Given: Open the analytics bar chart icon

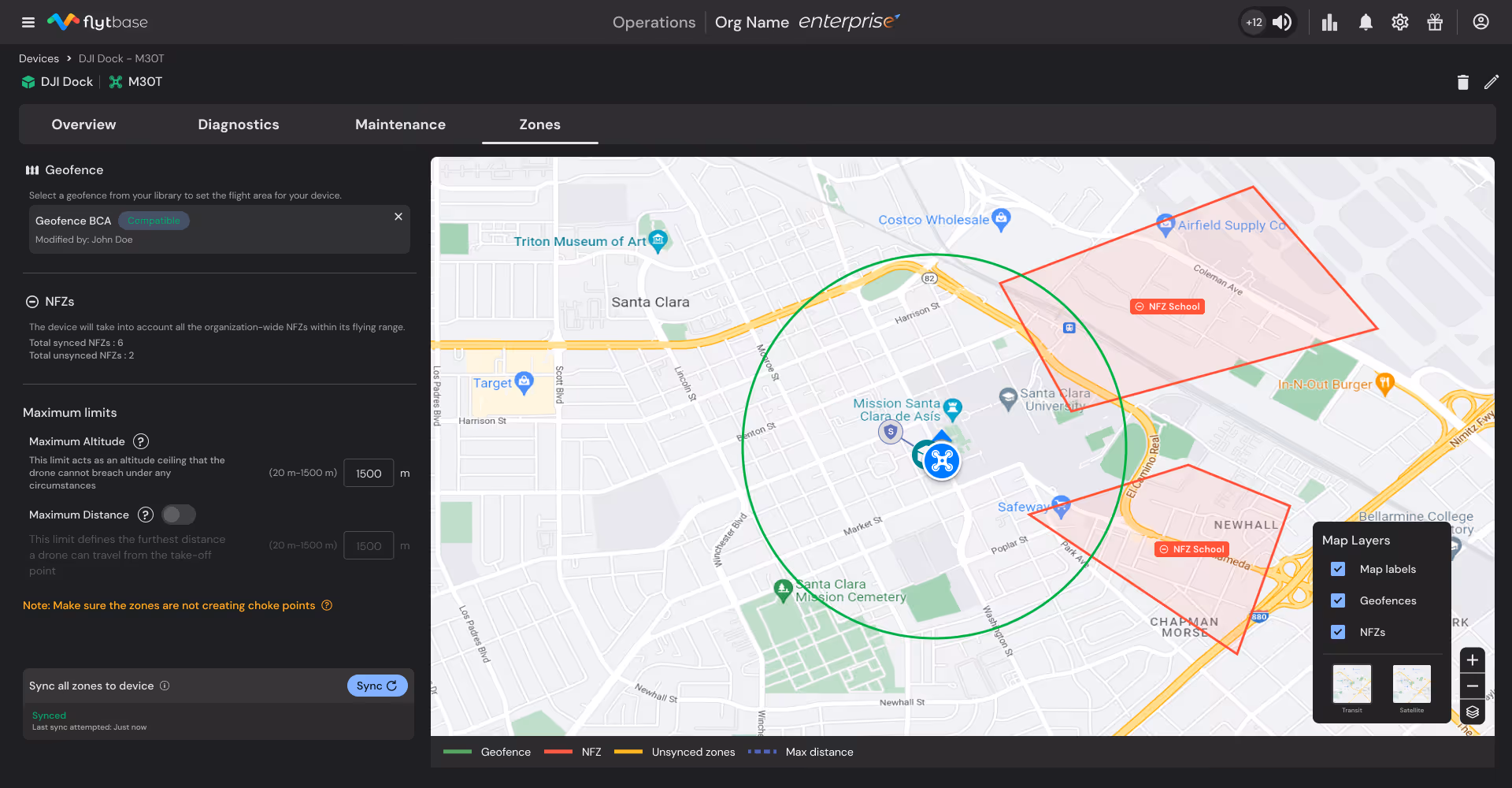Looking at the screenshot, I should pos(1330,22).
